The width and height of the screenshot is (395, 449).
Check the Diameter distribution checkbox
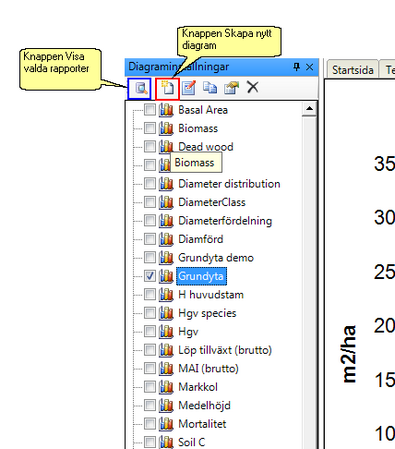point(150,184)
